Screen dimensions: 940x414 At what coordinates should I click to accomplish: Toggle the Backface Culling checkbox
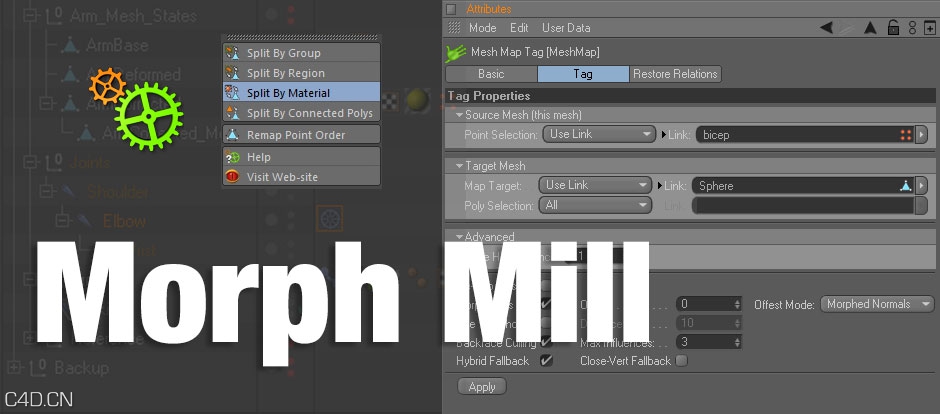[x=546, y=343]
